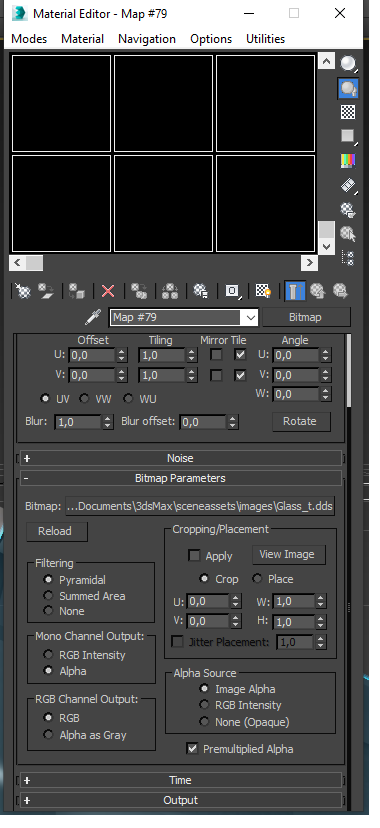Open Material/Map Navigator icon
The image size is (380, 828).
click(x=348, y=257)
